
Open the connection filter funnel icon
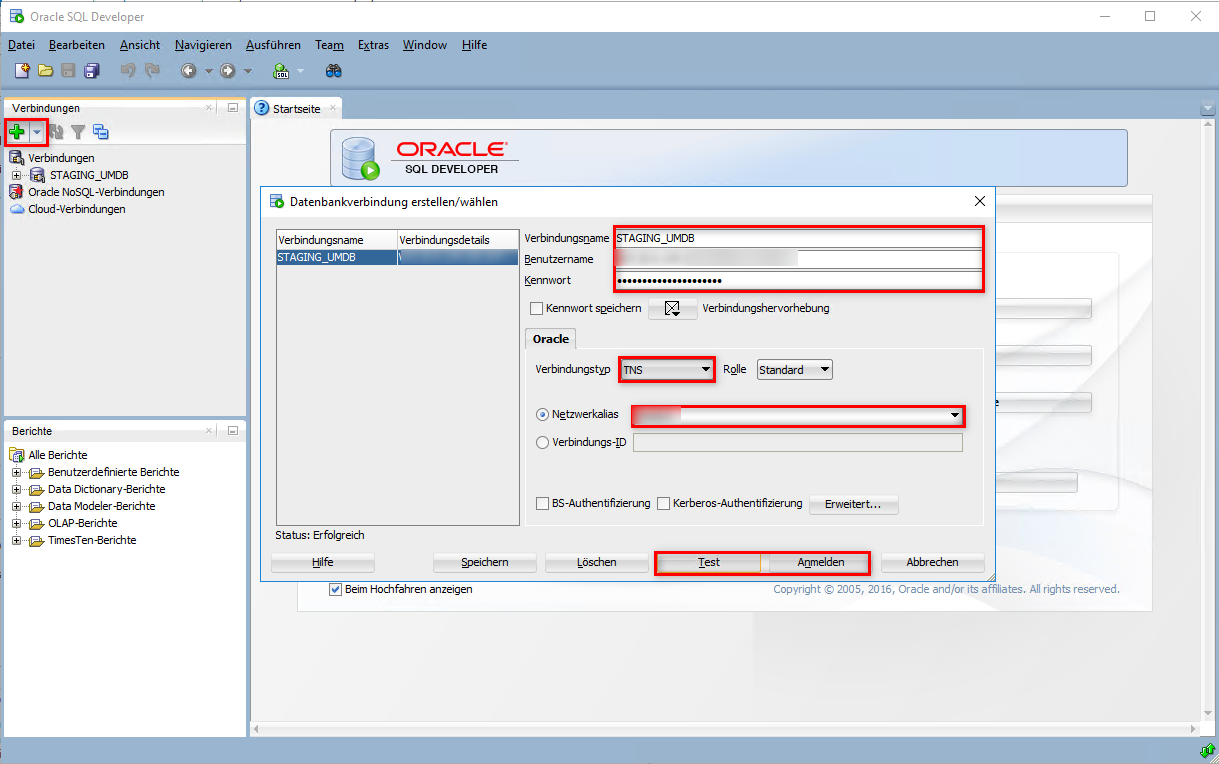point(78,131)
